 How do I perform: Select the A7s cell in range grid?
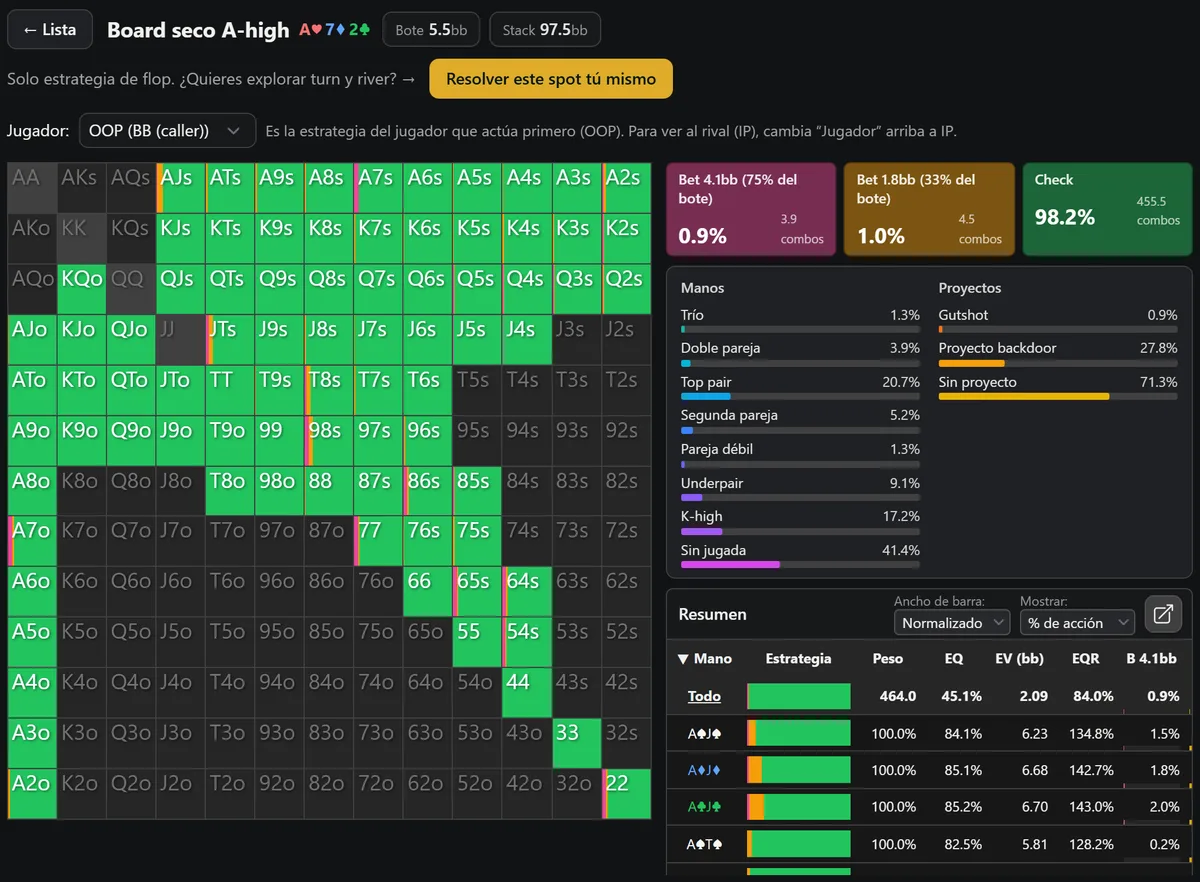(x=379, y=187)
